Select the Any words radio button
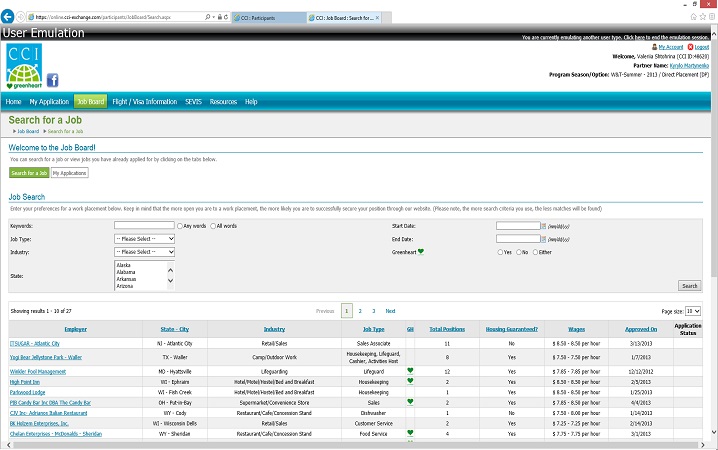Image resolution: width=718 pixels, height=450 pixels. [180, 226]
